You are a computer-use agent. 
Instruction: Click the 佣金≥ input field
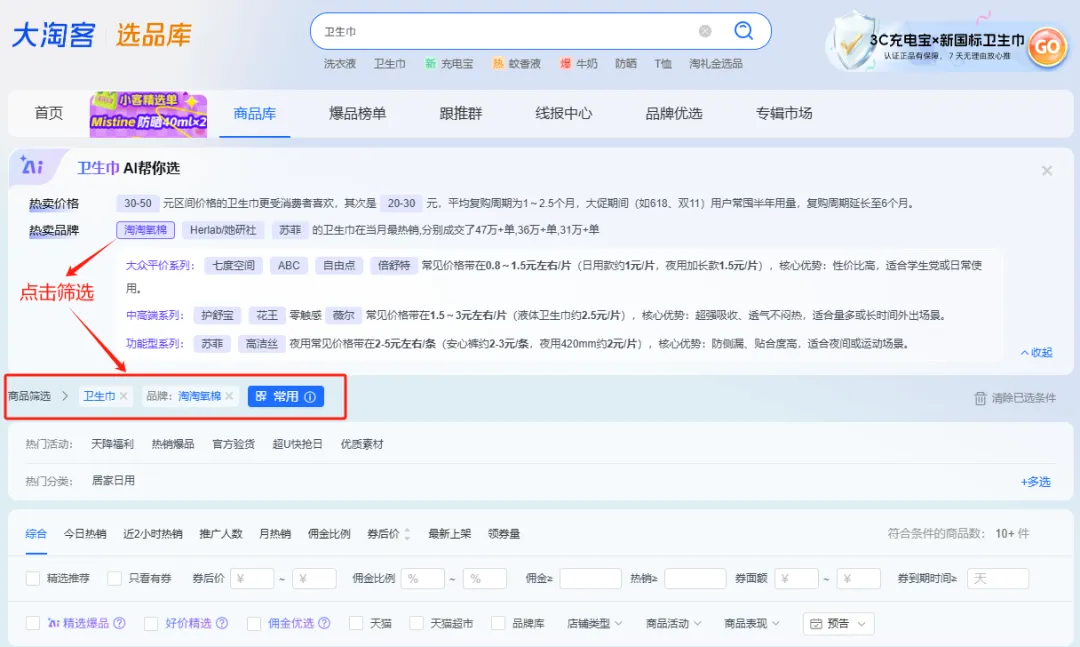pos(590,579)
